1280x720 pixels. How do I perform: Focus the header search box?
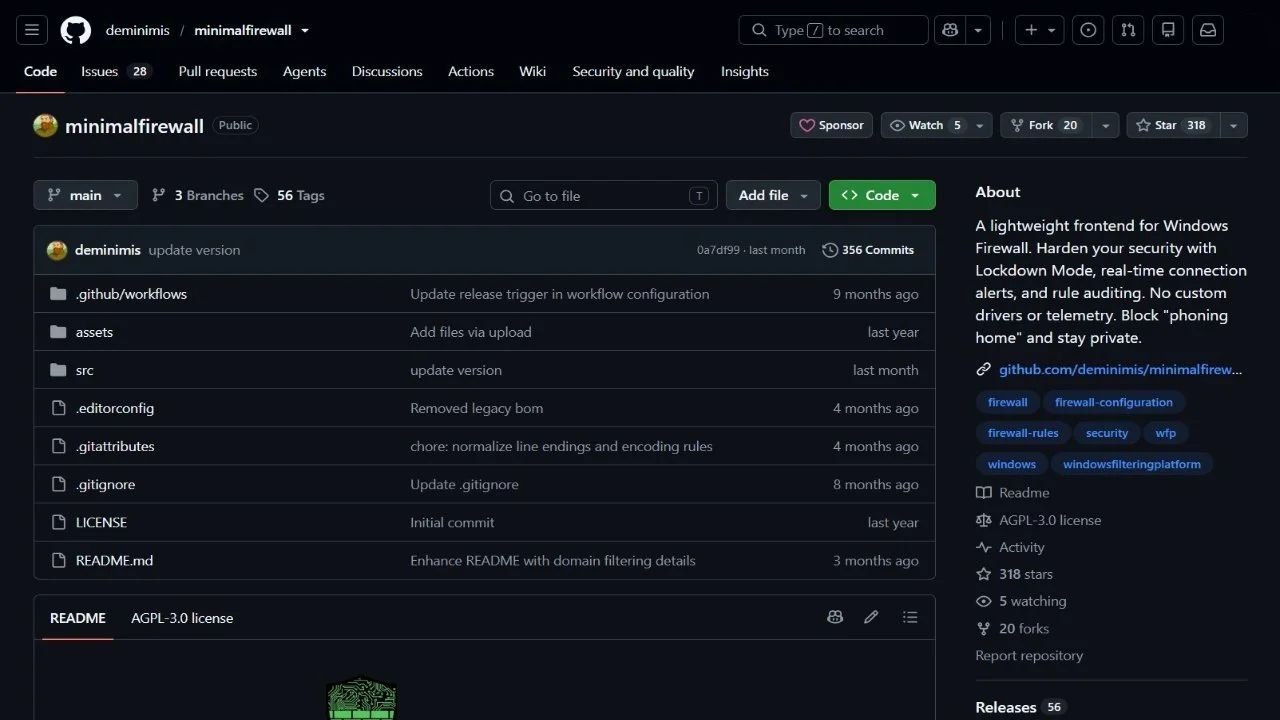(x=834, y=30)
